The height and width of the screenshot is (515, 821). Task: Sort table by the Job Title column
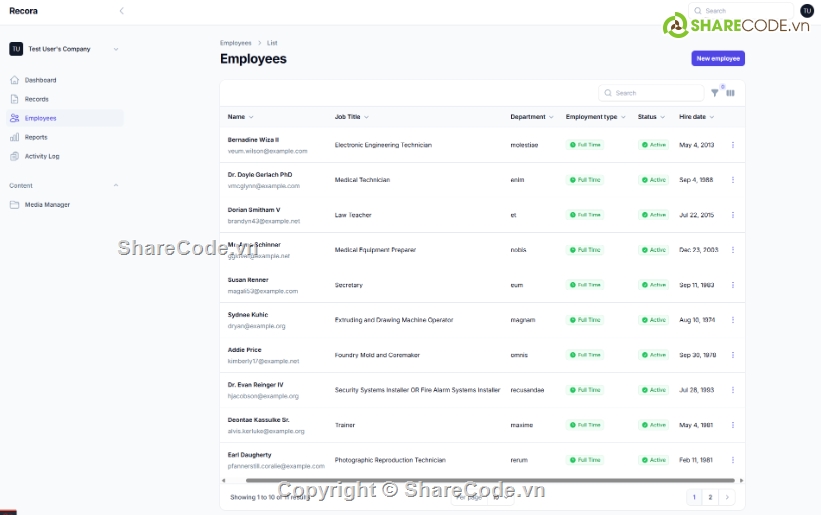(351, 117)
